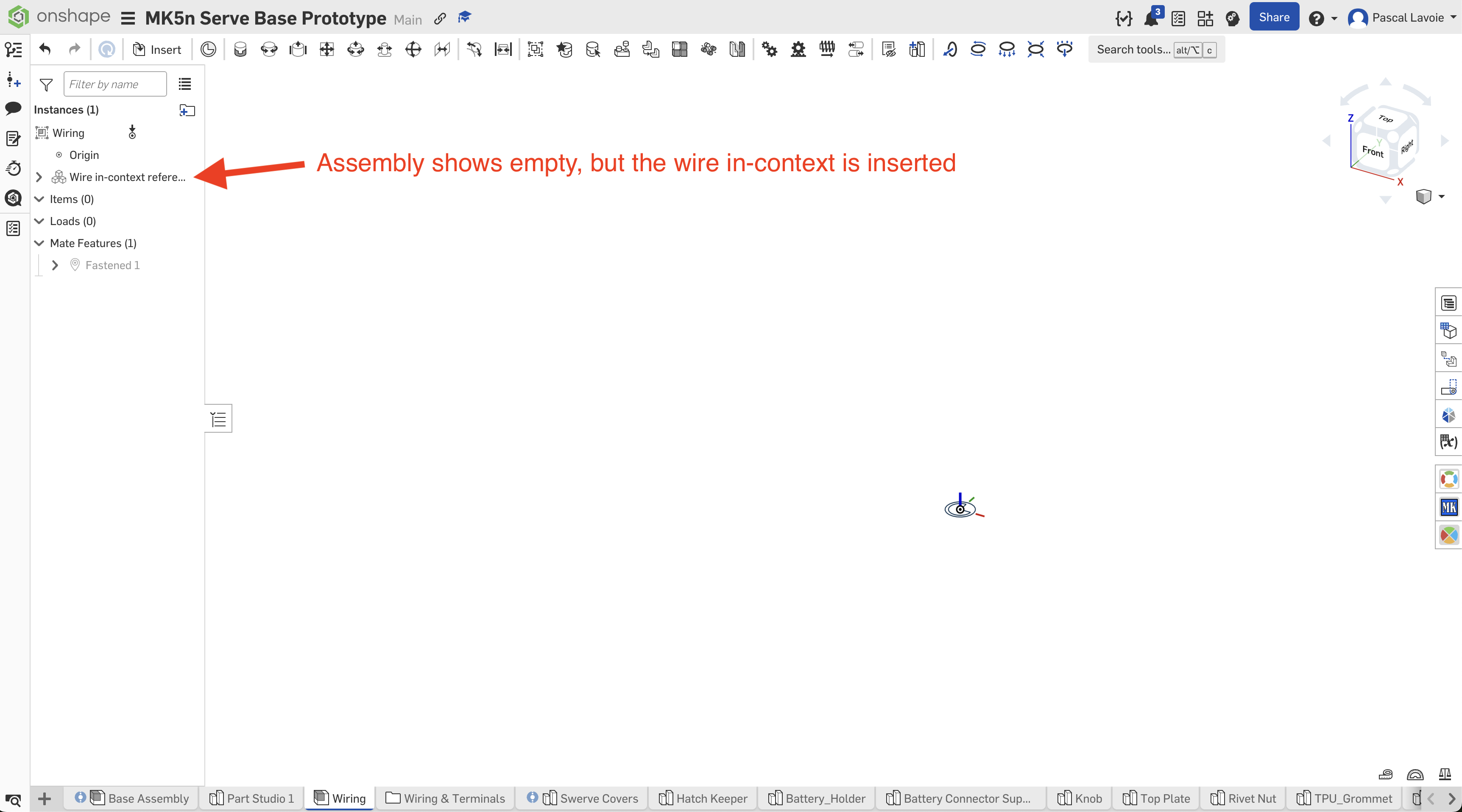This screenshot has height=812, width=1462.
Task: Select the Fastened mate tool
Action: coord(240,49)
